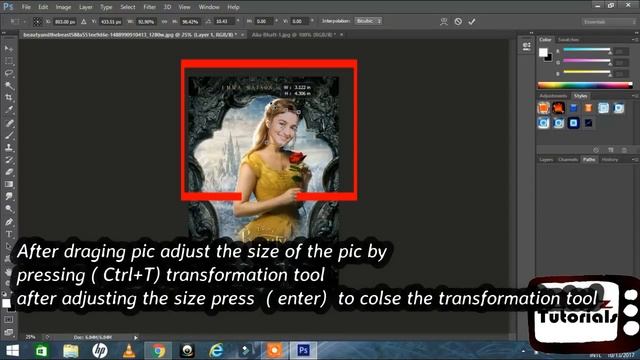Click the Photoshop Ps logo

(8, 7)
